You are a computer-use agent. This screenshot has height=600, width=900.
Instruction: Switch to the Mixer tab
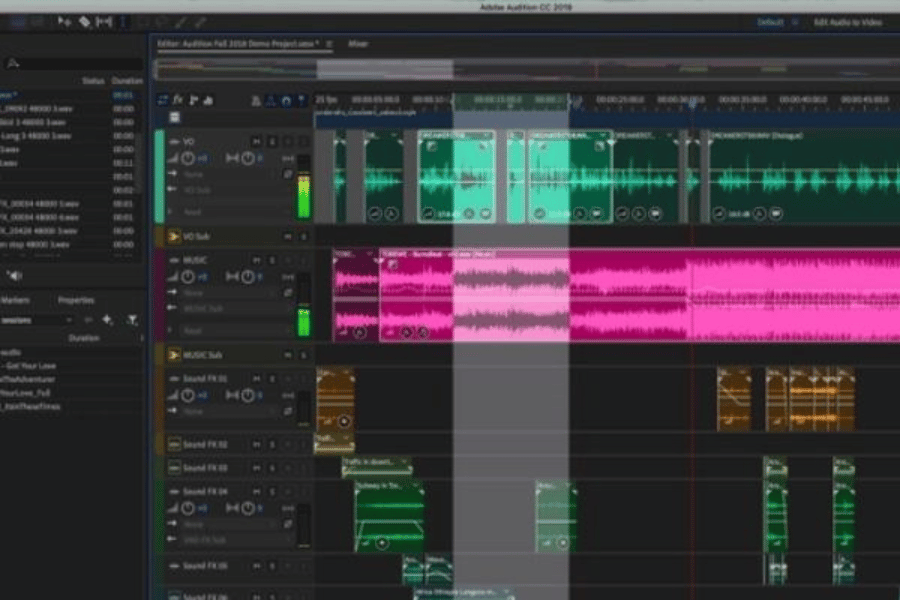358,44
